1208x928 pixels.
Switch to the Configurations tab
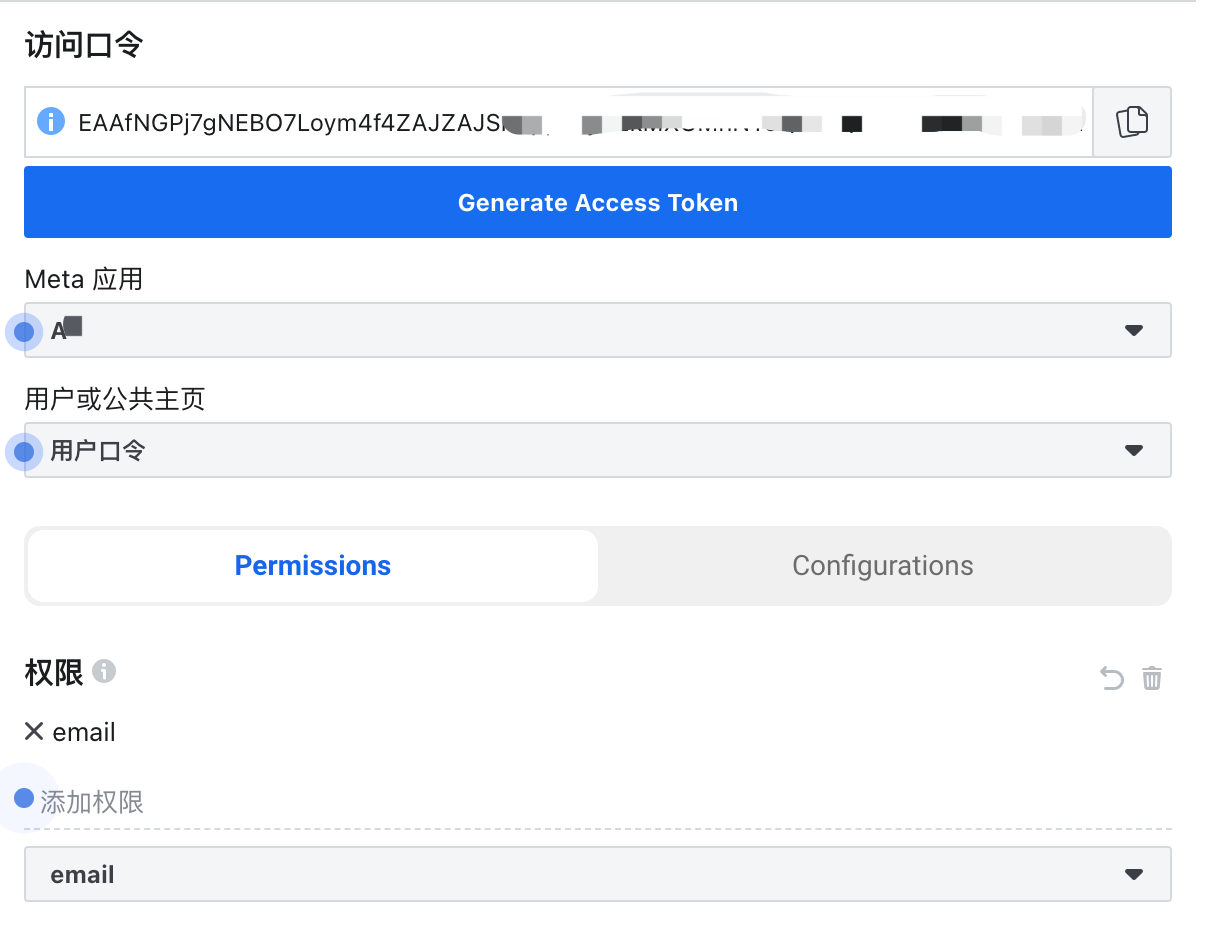click(883, 565)
